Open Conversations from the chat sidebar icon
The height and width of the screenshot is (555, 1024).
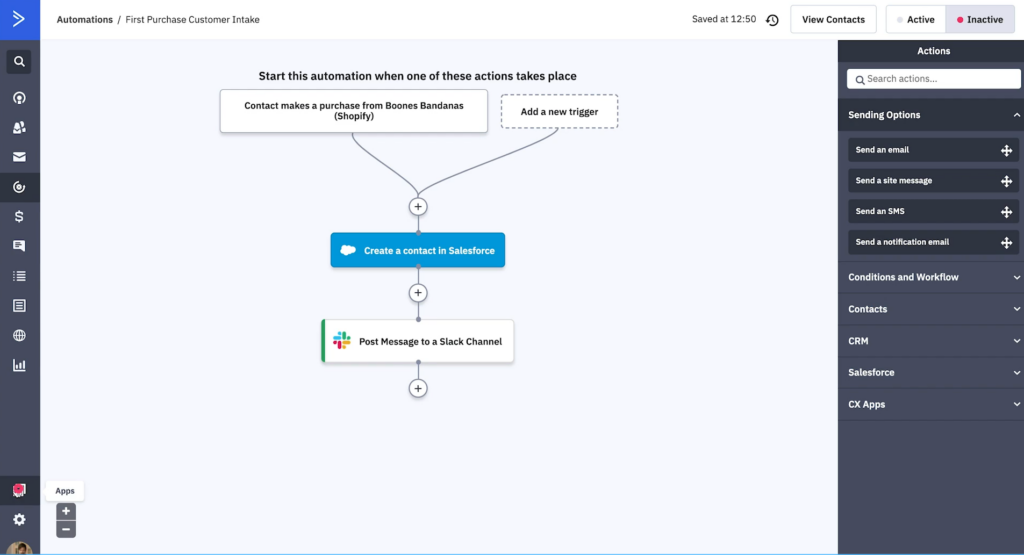[19, 246]
